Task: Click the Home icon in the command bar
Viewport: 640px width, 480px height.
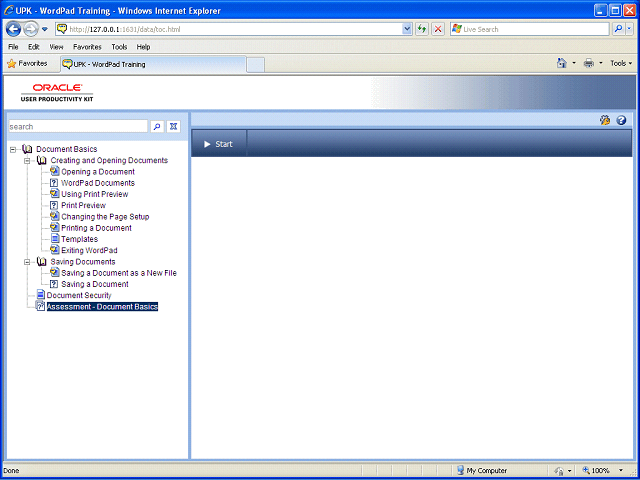Action: [x=562, y=63]
